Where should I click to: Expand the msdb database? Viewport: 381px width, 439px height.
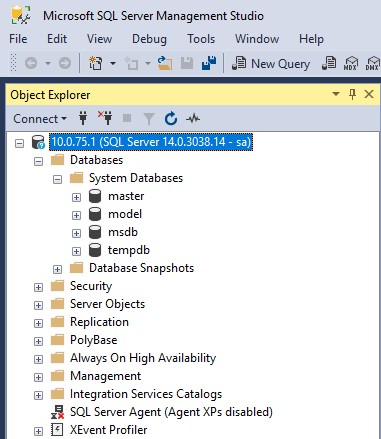click(76, 234)
